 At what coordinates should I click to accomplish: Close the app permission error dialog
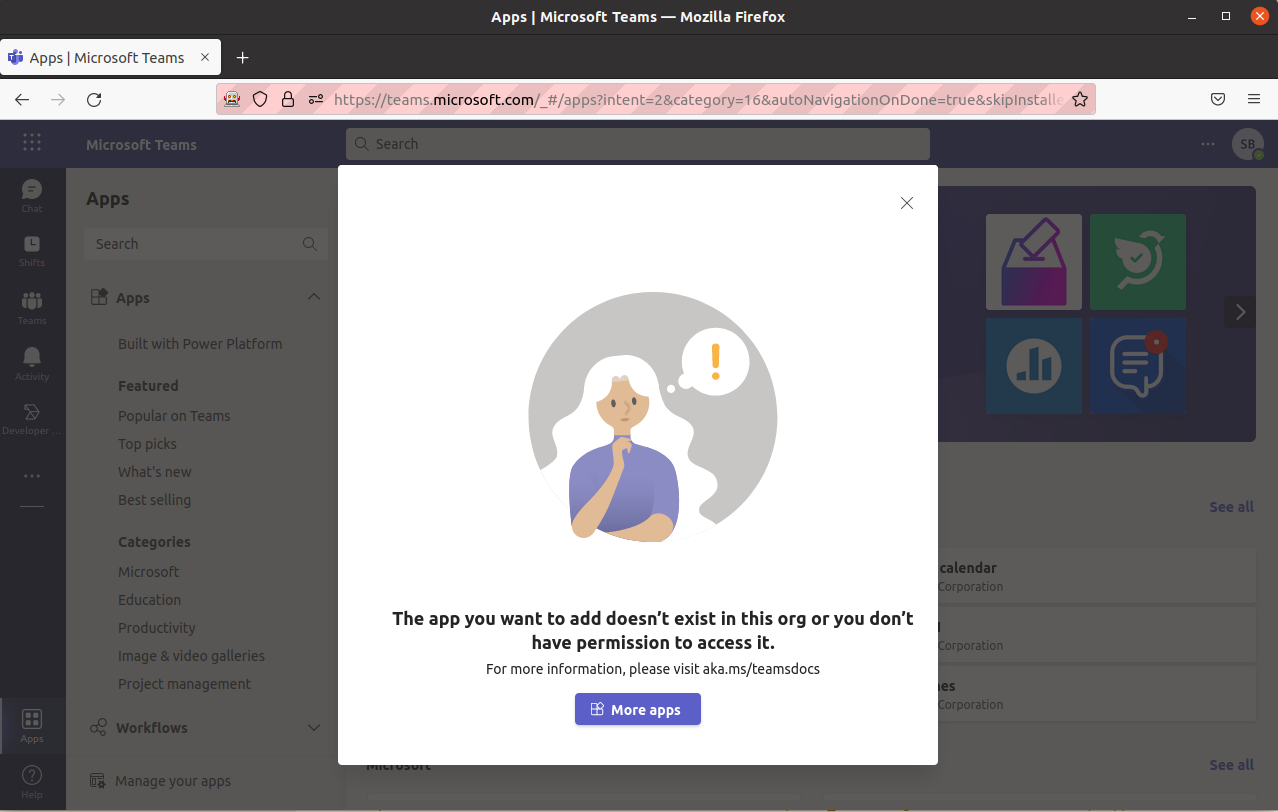pyautogui.click(x=907, y=203)
